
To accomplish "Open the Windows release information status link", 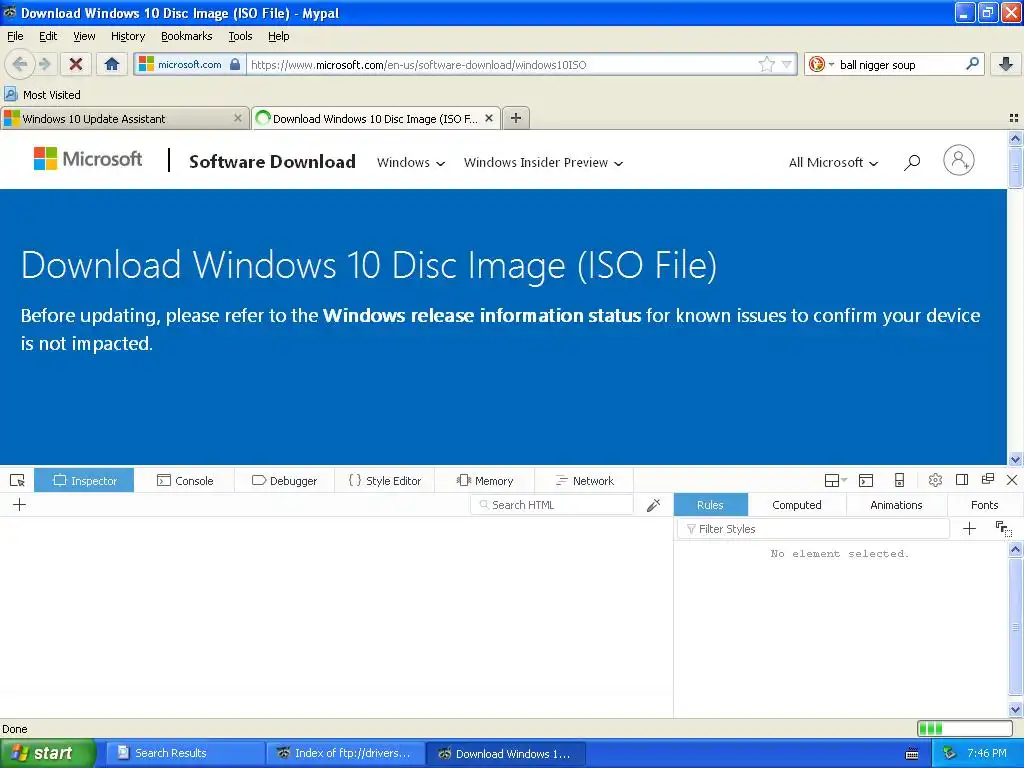I will coord(482,315).
